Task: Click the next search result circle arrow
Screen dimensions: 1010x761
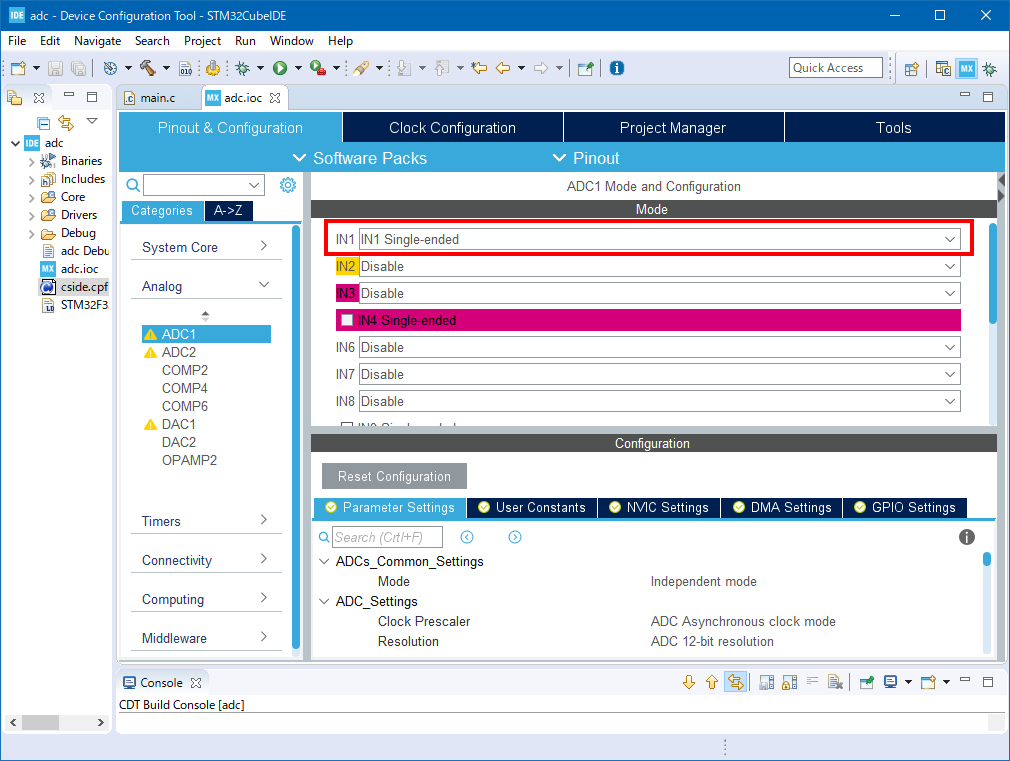Action: [x=515, y=537]
